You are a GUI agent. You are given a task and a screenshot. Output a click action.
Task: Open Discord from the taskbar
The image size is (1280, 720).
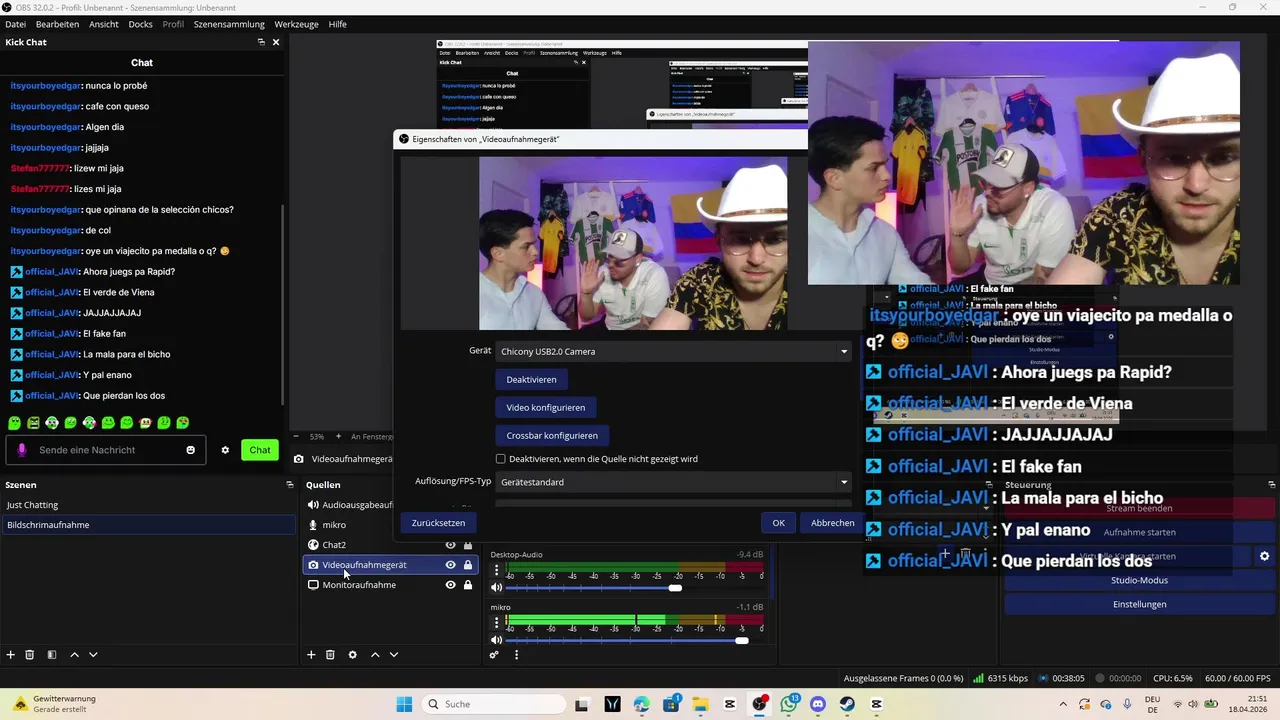point(818,704)
